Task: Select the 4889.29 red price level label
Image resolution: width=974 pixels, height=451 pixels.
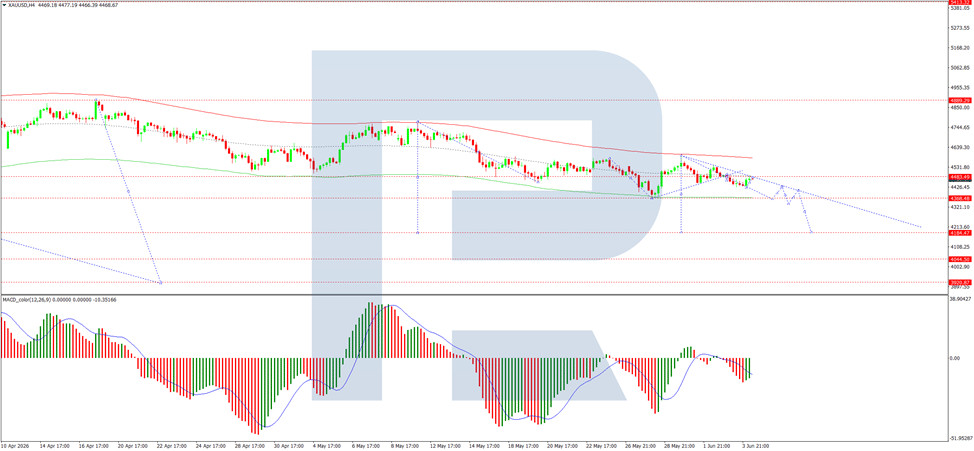Action: [x=960, y=100]
